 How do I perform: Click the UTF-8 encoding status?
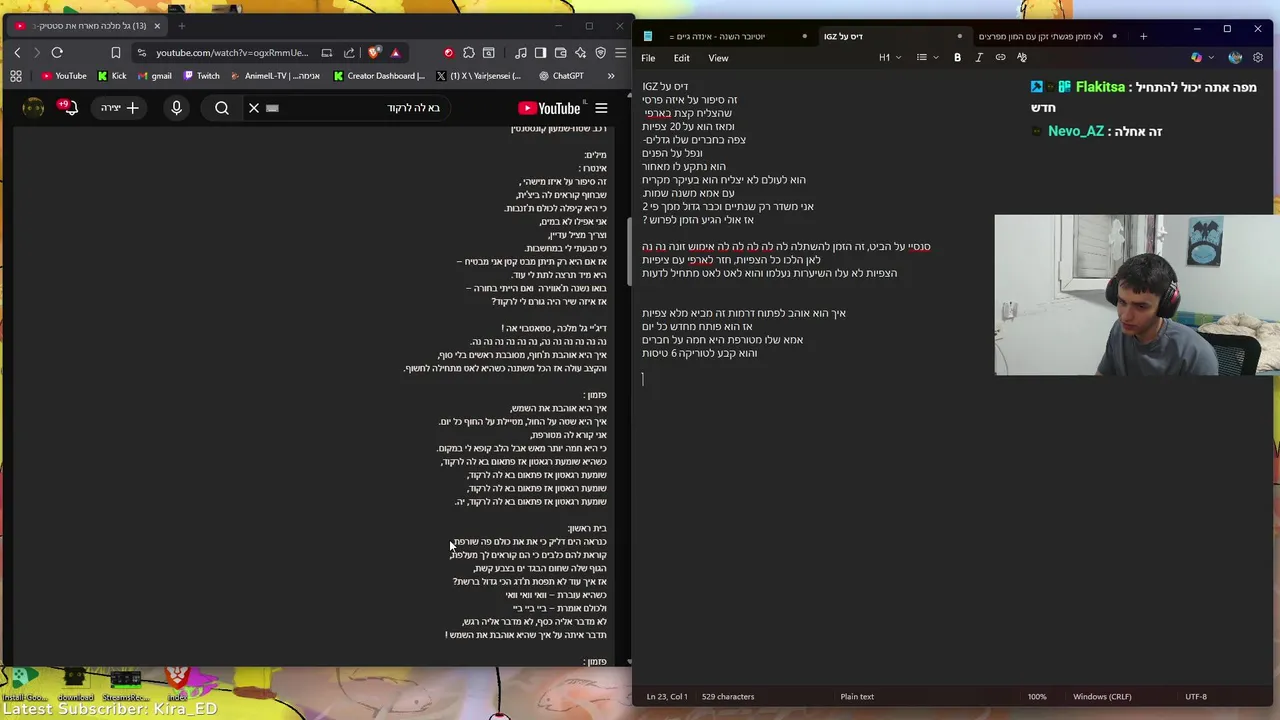click(1196, 697)
